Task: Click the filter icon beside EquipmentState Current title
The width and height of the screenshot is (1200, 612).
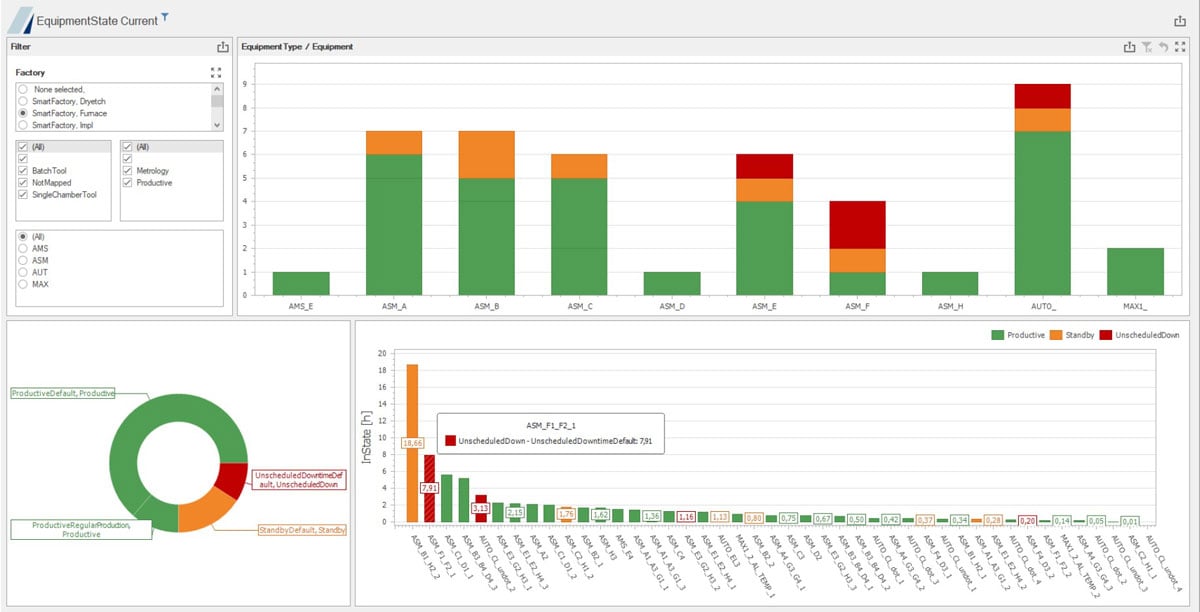Action: click(x=164, y=16)
